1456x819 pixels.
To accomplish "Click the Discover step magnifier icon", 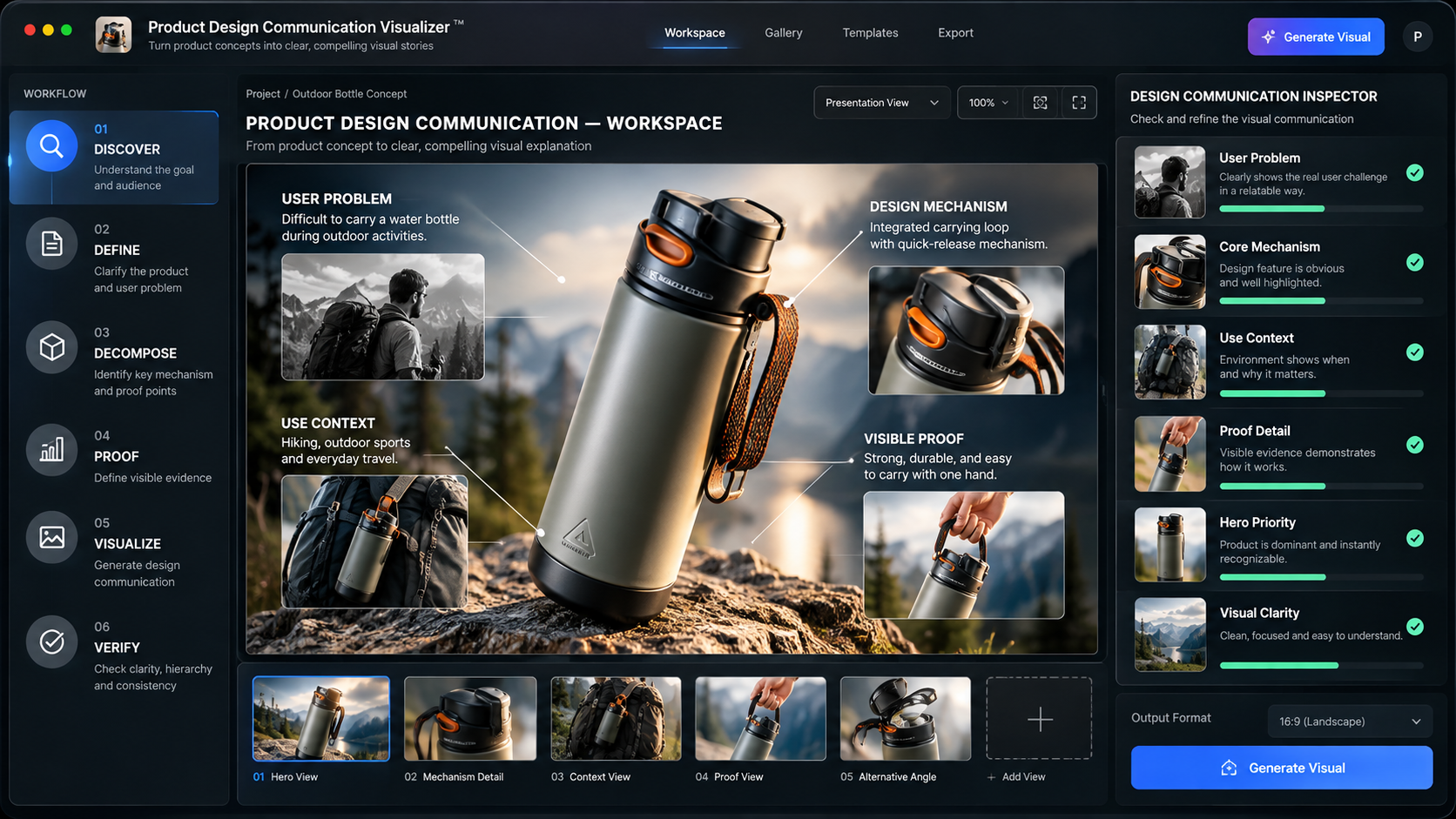I will pos(51,146).
